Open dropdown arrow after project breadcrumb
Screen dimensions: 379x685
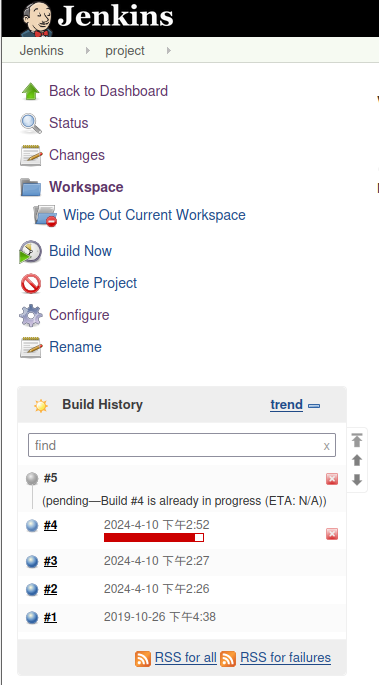[169, 51]
